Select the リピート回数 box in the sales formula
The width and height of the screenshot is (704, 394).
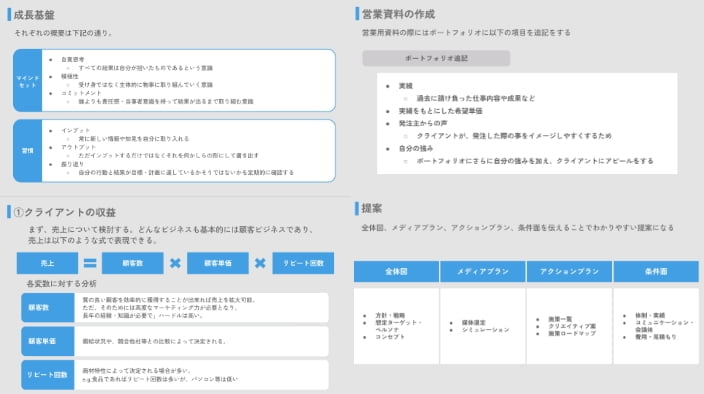coord(303,263)
